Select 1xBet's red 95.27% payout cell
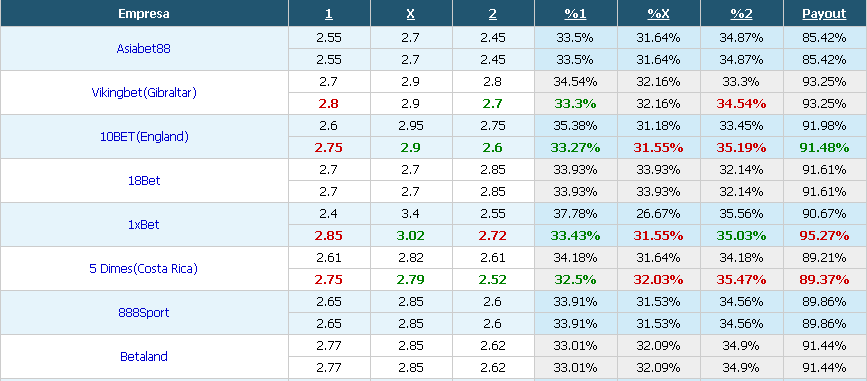 click(824, 236)
